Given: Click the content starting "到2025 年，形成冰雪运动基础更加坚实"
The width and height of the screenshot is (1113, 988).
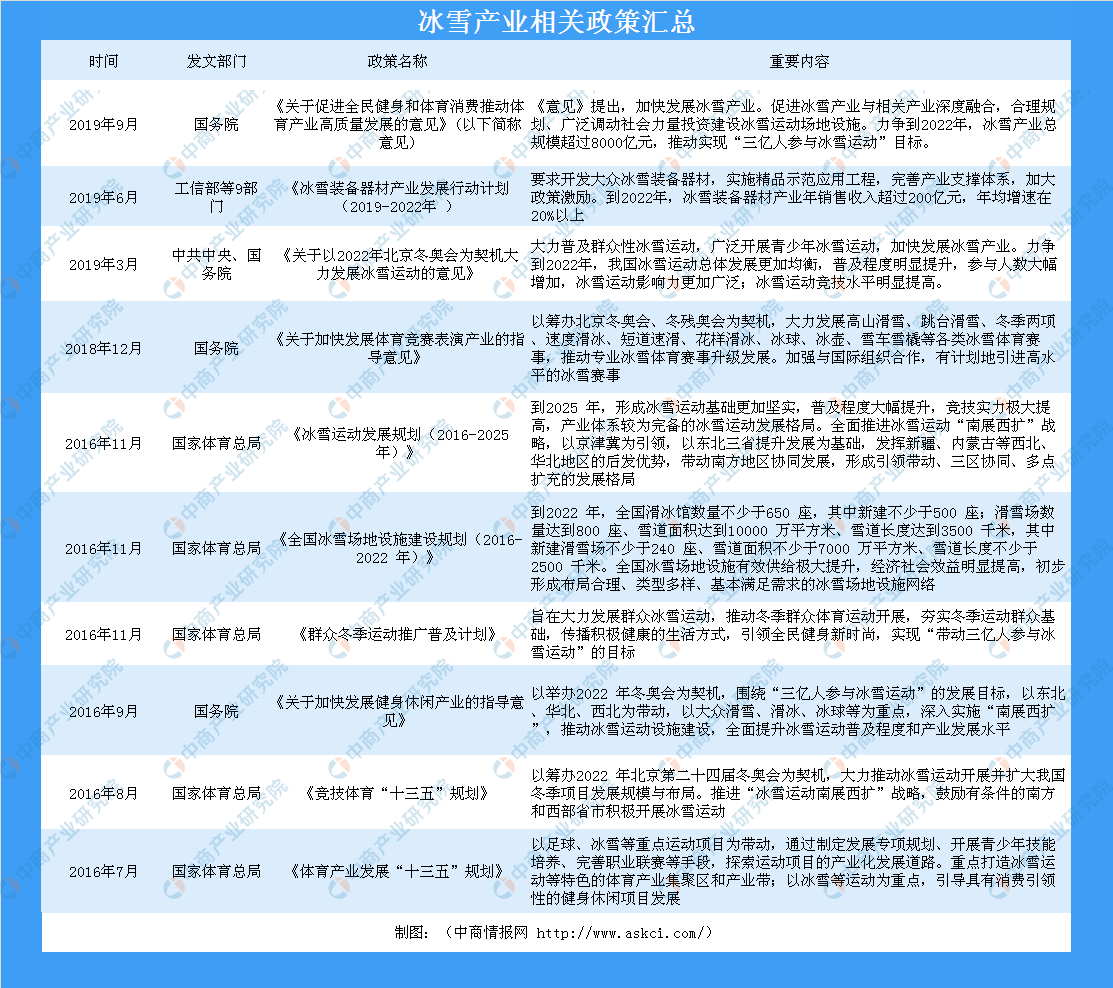Looking at the screenshot, I should click(x=794, y=444).
